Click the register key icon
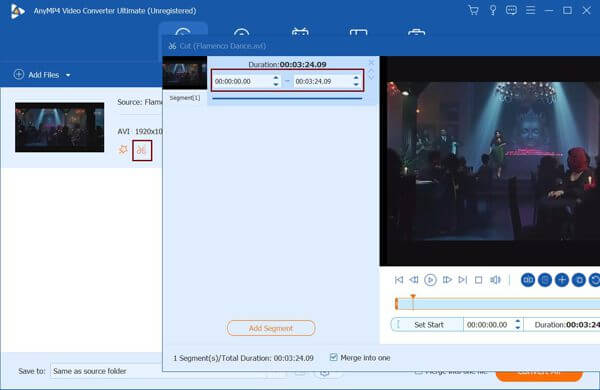The height and width of the screenshot is (390, 600). click(493, 10)
